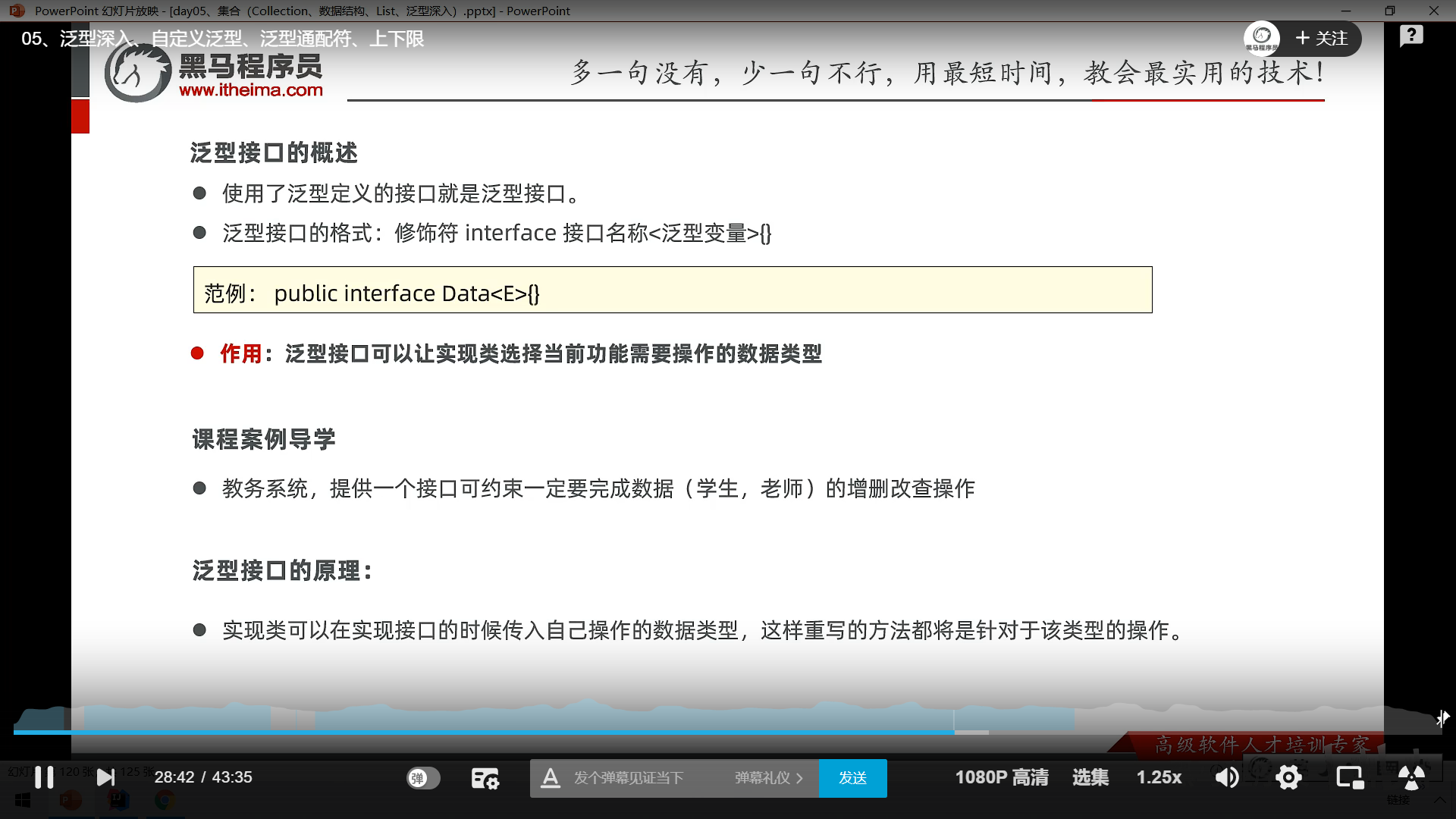
Task: Skip to the next video
Action: click(106, 777)
